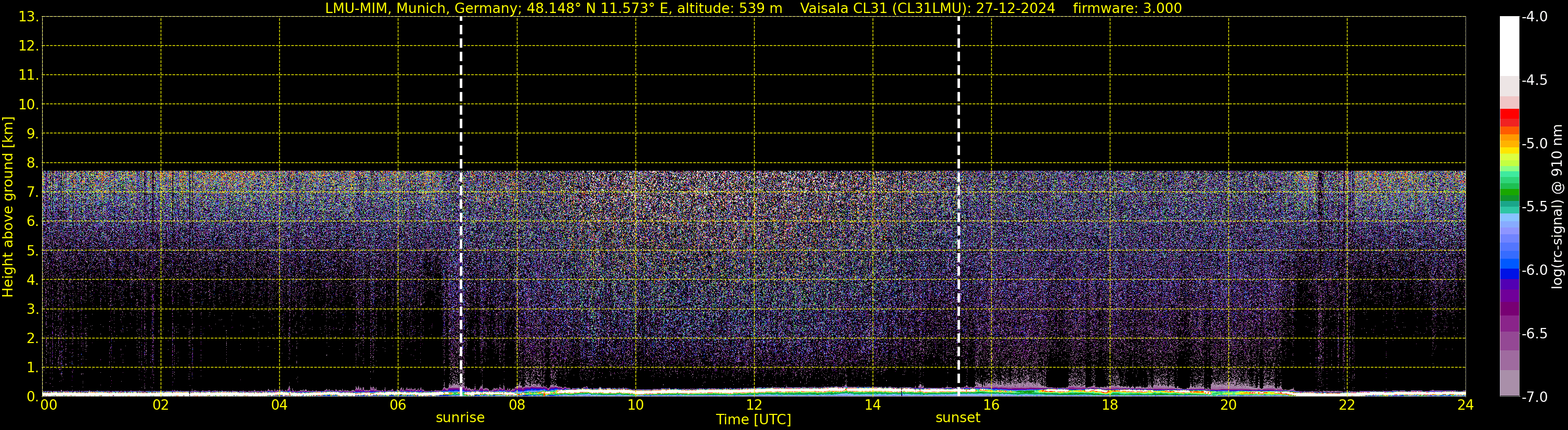Click the height-axis tick label "12."
Viewport: 1568px width, 430px height.
point(29,46)
